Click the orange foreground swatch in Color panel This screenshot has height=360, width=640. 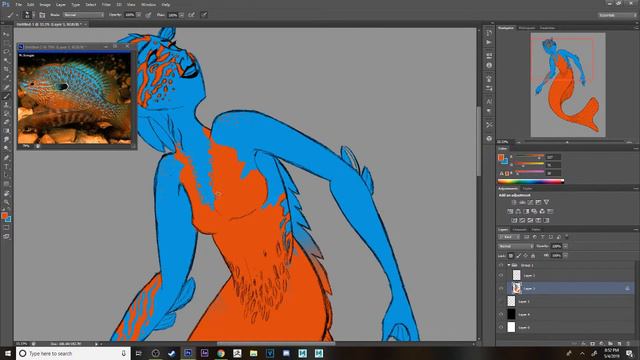click(x=501, y=157)
